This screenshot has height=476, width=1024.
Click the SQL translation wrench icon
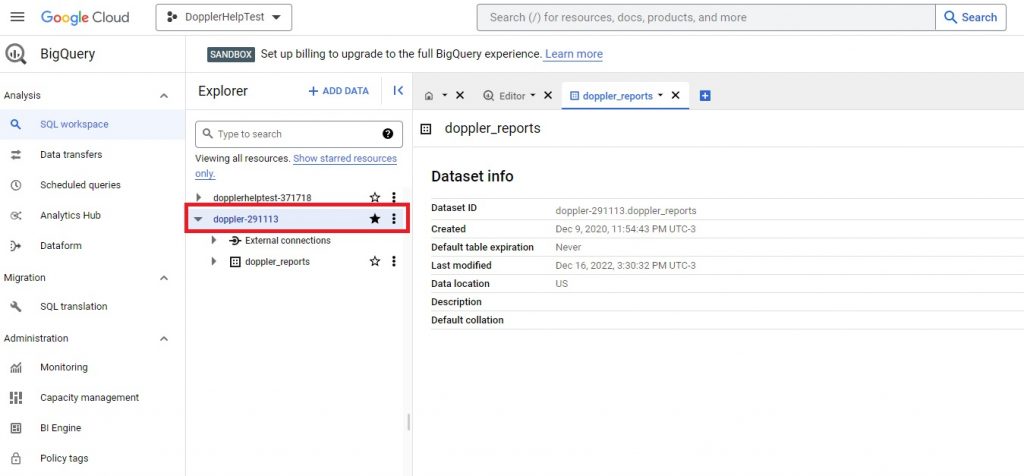tap(16, 306)
